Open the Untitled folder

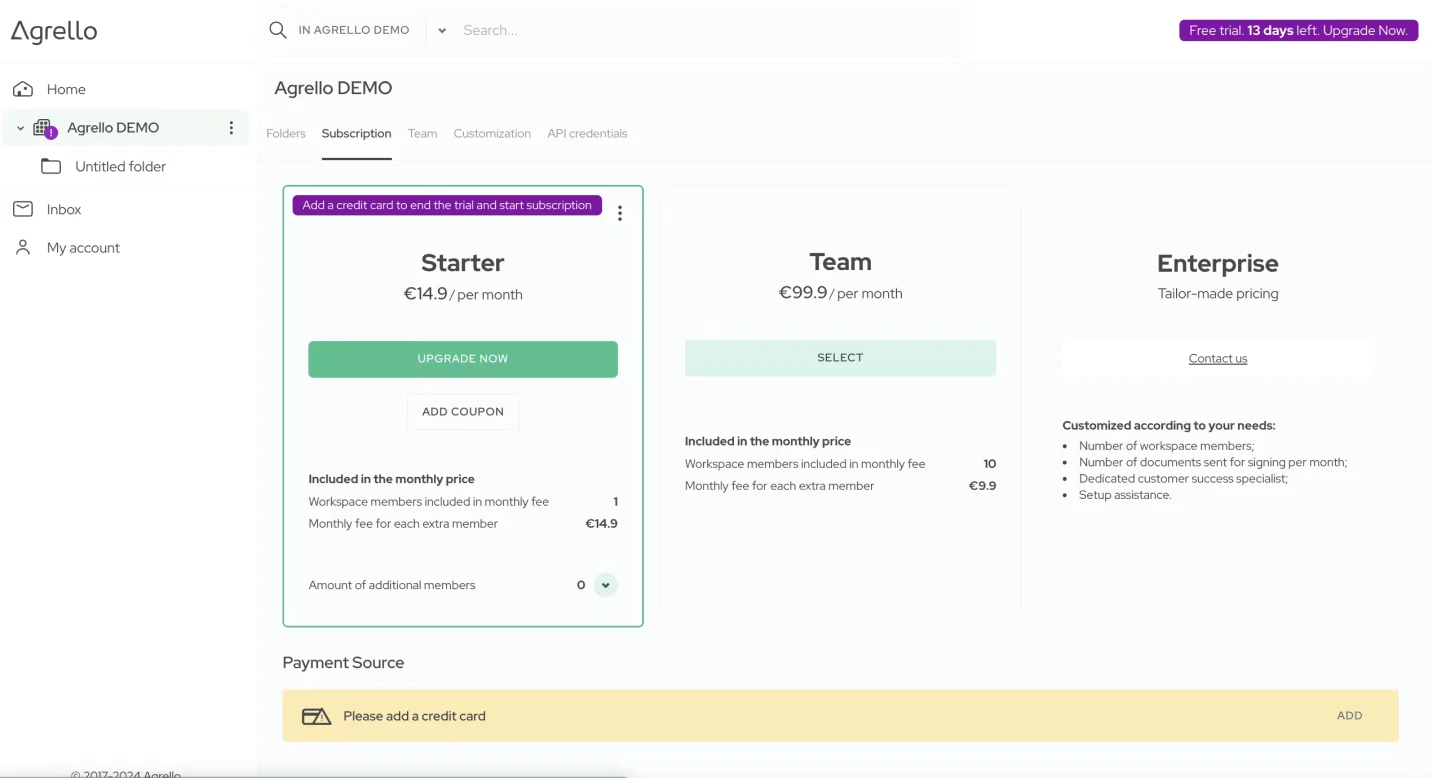point(119,166)
